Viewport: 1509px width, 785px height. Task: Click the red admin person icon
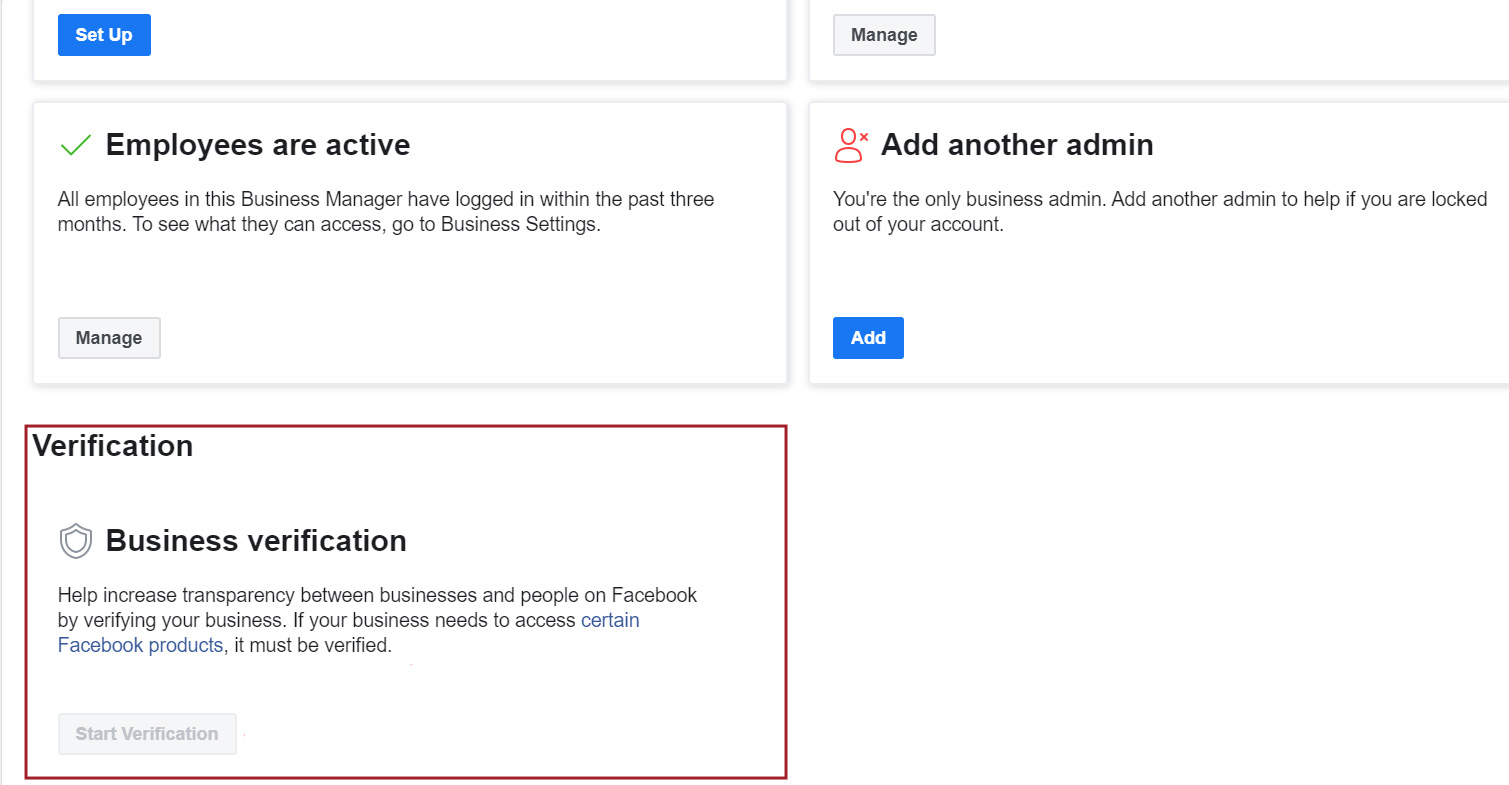click(850, 145)
